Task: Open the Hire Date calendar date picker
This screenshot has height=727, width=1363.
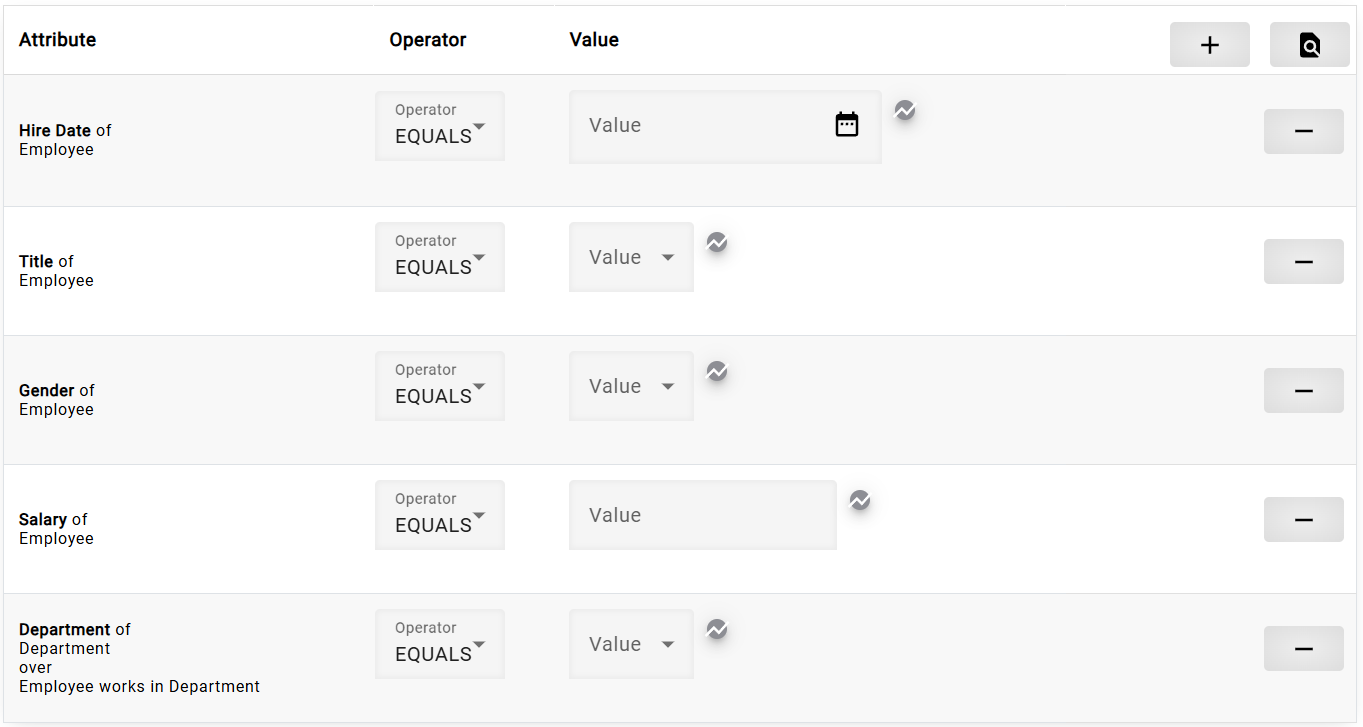Action: (846, 124)
